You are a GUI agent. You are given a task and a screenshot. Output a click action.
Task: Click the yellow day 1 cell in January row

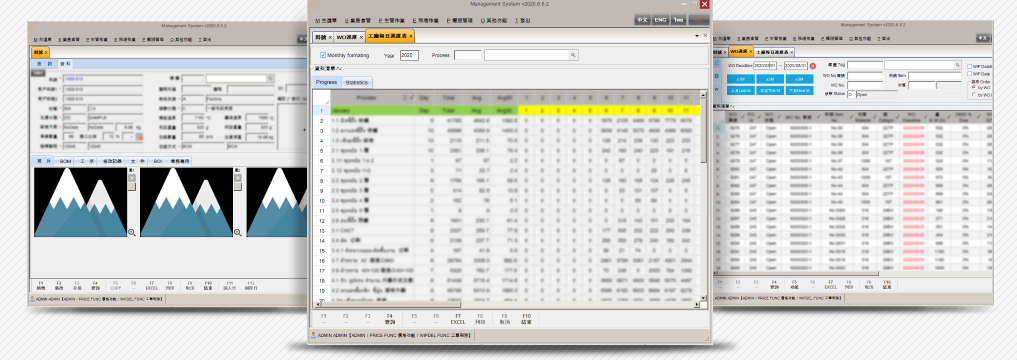point(527,111)
